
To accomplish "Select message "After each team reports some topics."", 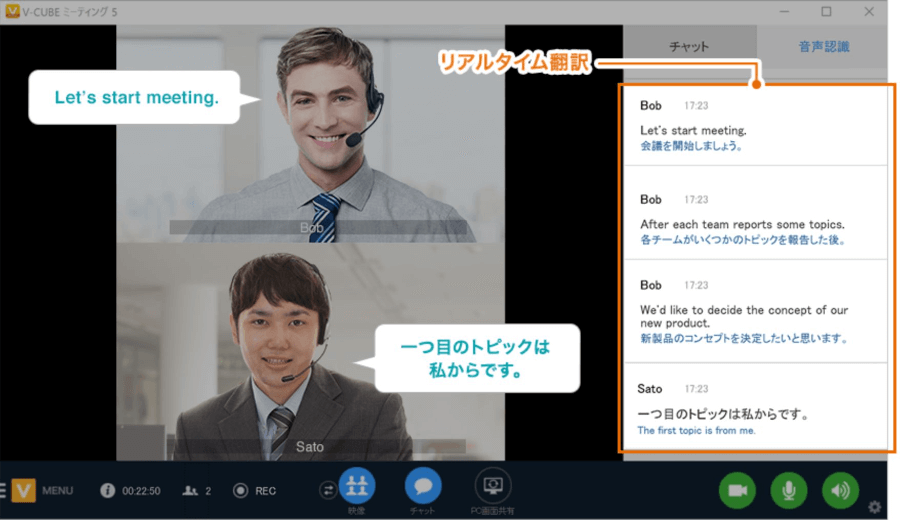I will 742,224.
